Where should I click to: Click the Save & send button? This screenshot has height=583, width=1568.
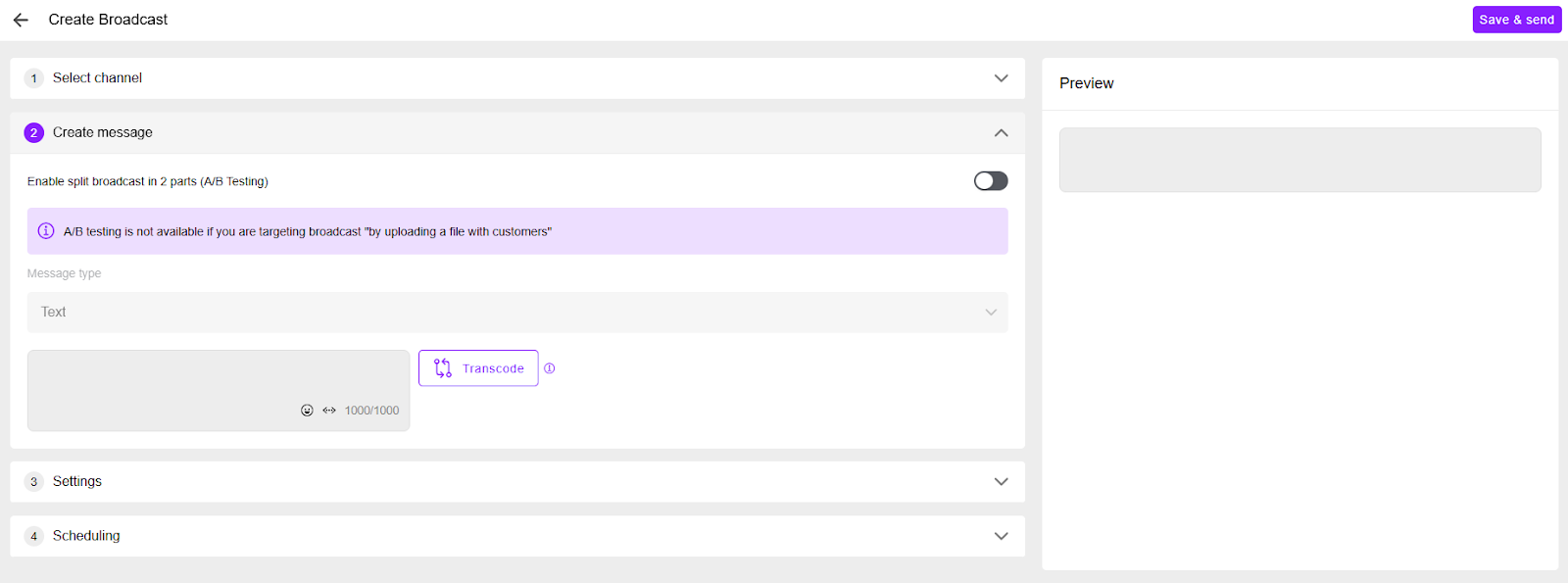pos(1517,20)
